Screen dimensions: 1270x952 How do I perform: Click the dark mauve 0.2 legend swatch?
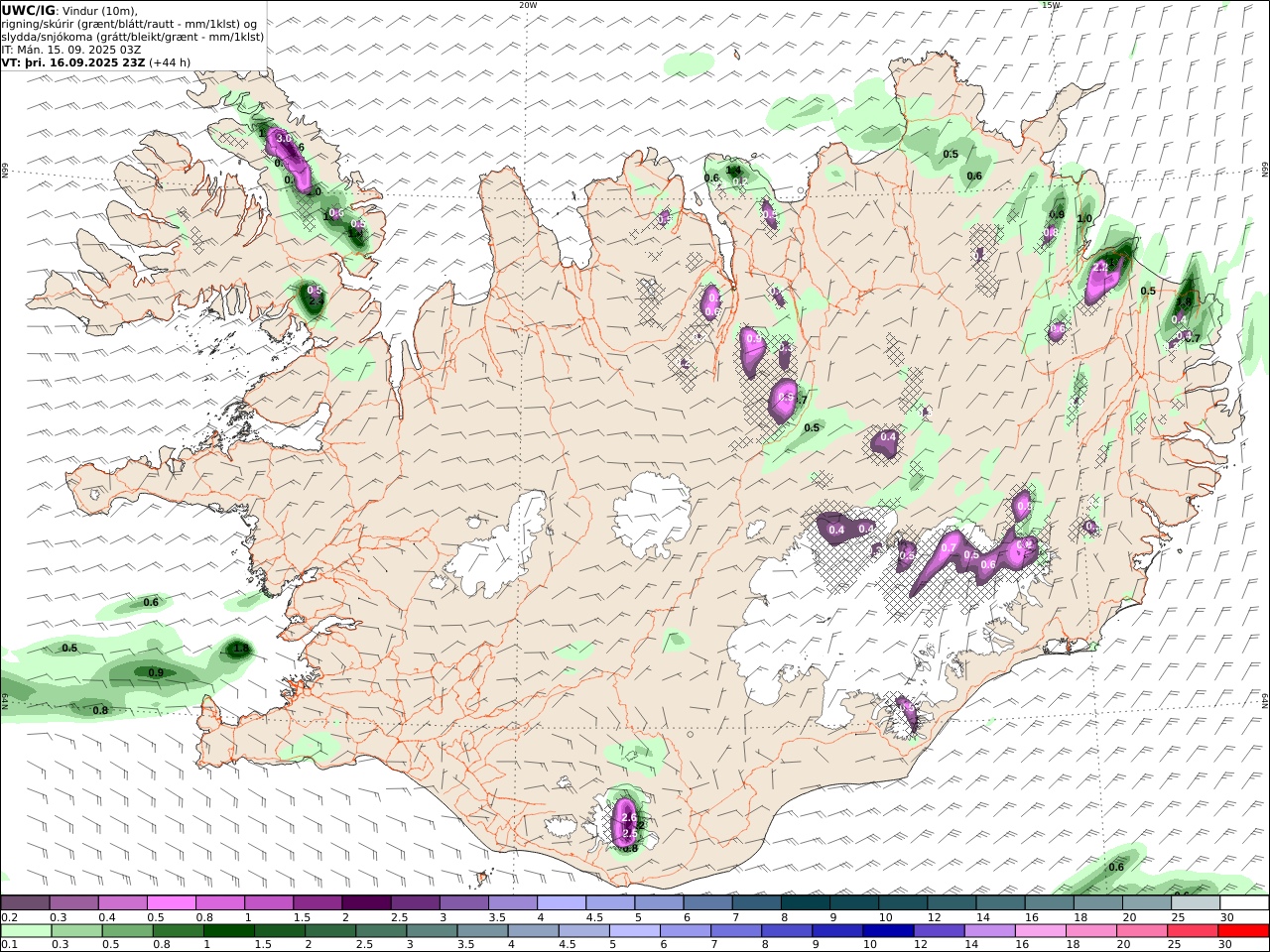25,903
